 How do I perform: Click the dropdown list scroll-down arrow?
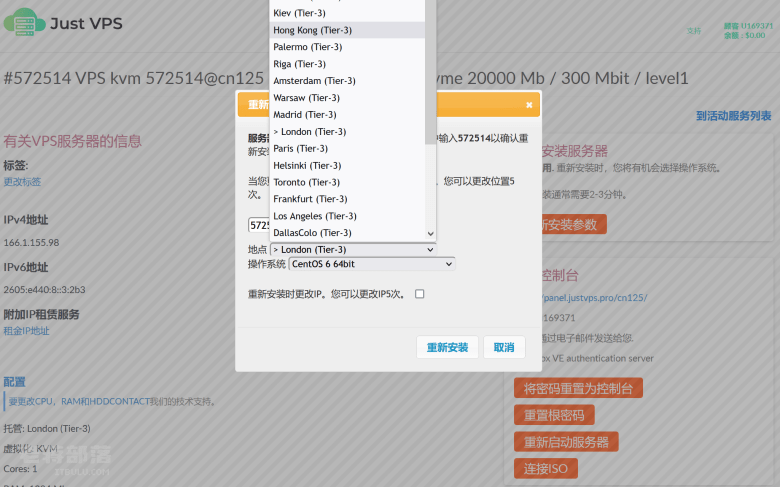click(431, 233)
